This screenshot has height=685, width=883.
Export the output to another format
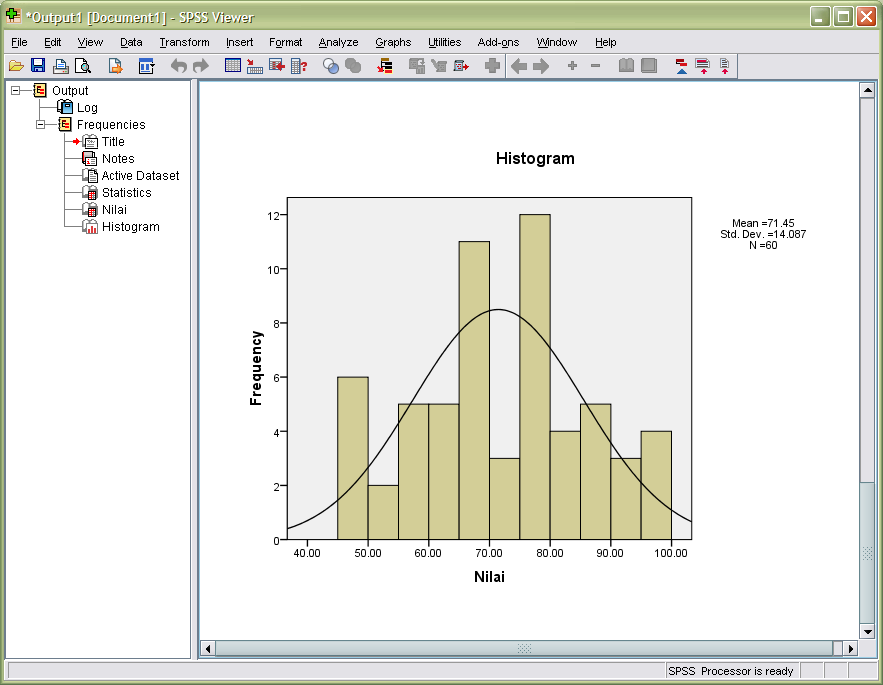[x=115, y=66]
